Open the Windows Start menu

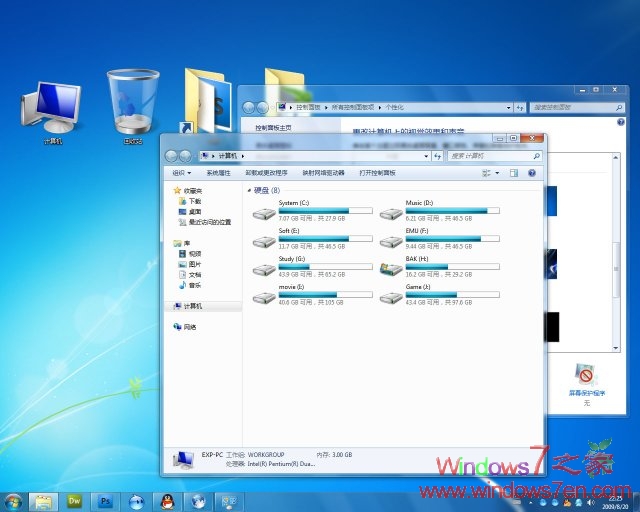coord(13,502)
